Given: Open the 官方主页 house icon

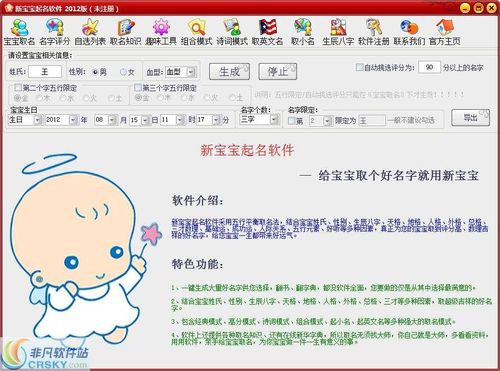Looking at the screenshot, I should [x=445, y=32].
